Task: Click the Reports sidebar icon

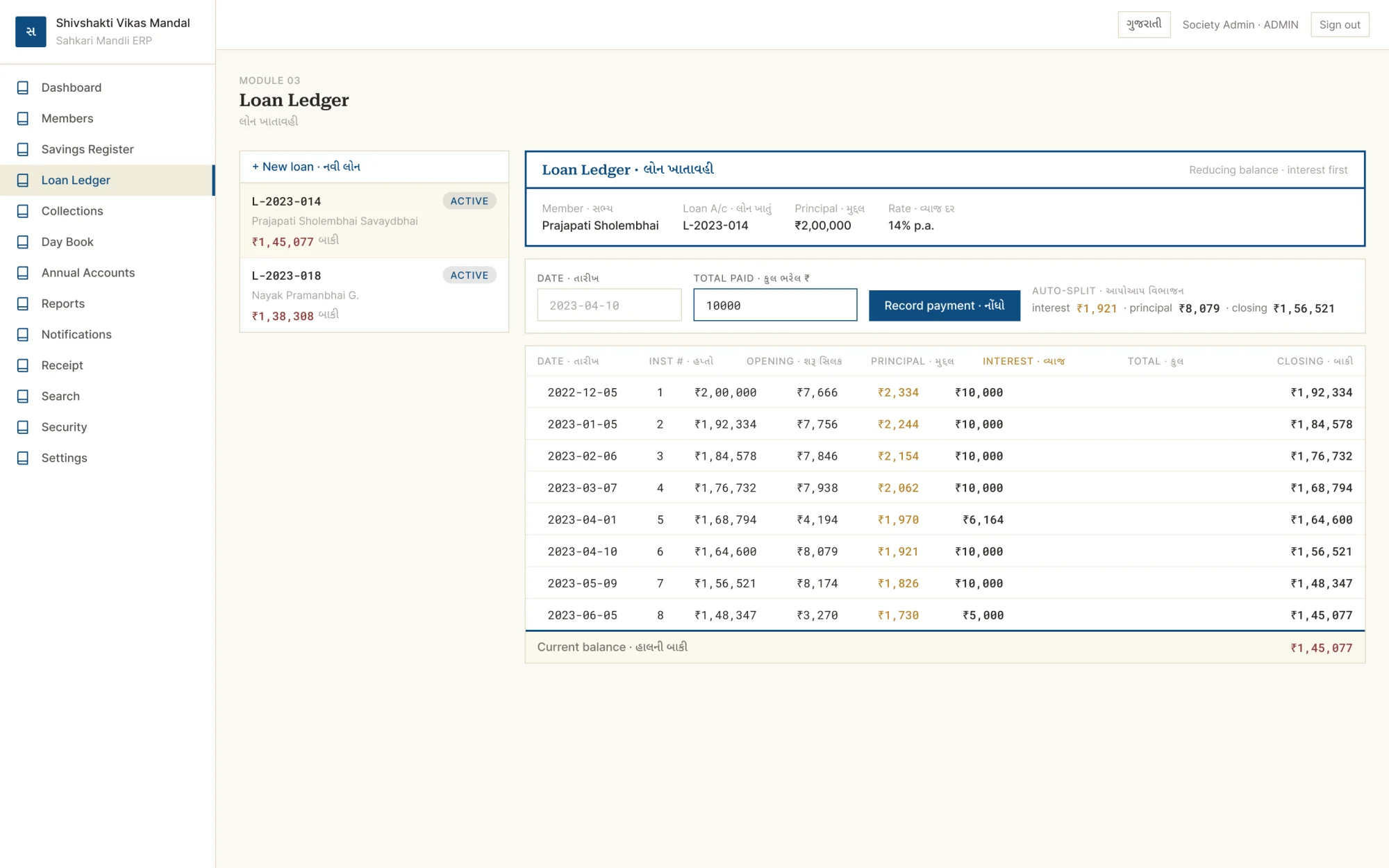Action: pyautogui.click(x=23, y=303)
